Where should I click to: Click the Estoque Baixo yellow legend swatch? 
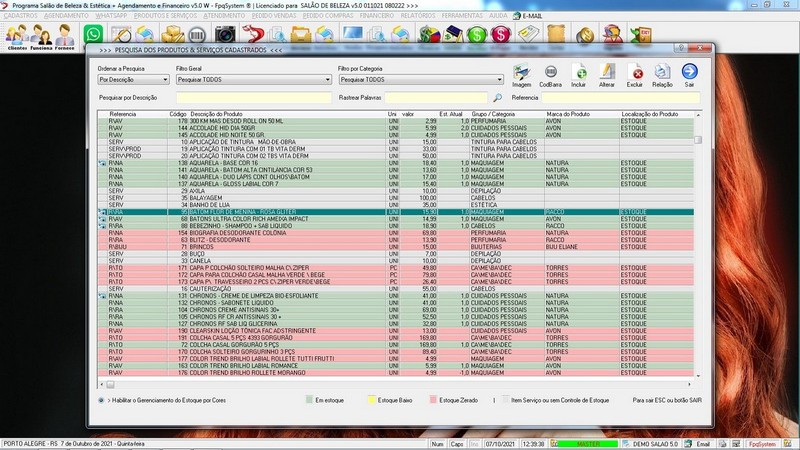coord(371,400)
